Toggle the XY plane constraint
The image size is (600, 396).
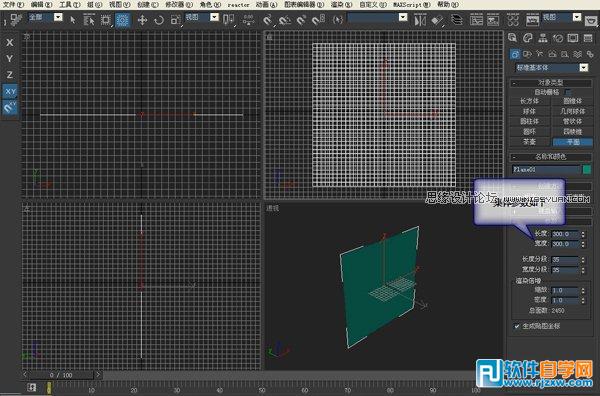click(x=10, y=91)
